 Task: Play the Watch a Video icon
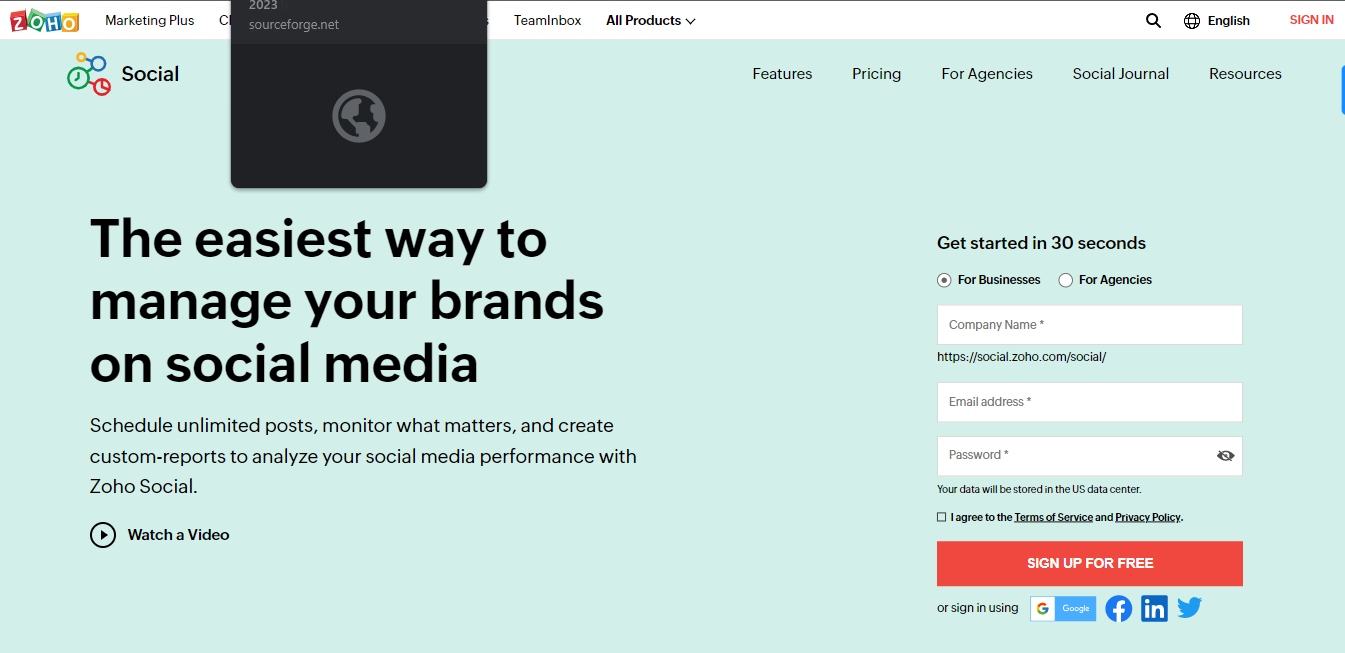pyautogui.click(x=103, y=535)
